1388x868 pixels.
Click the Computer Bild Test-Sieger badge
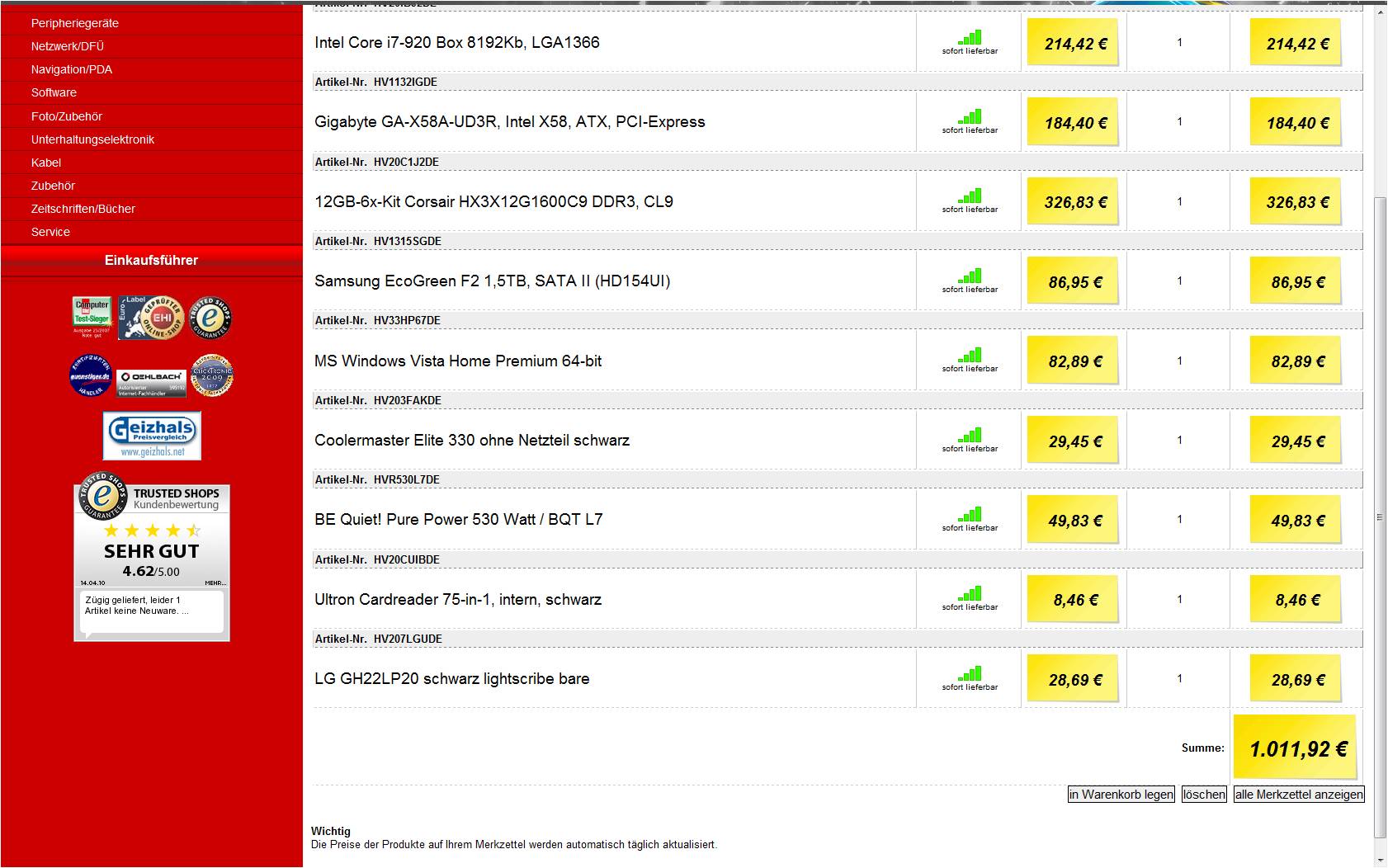92,318
